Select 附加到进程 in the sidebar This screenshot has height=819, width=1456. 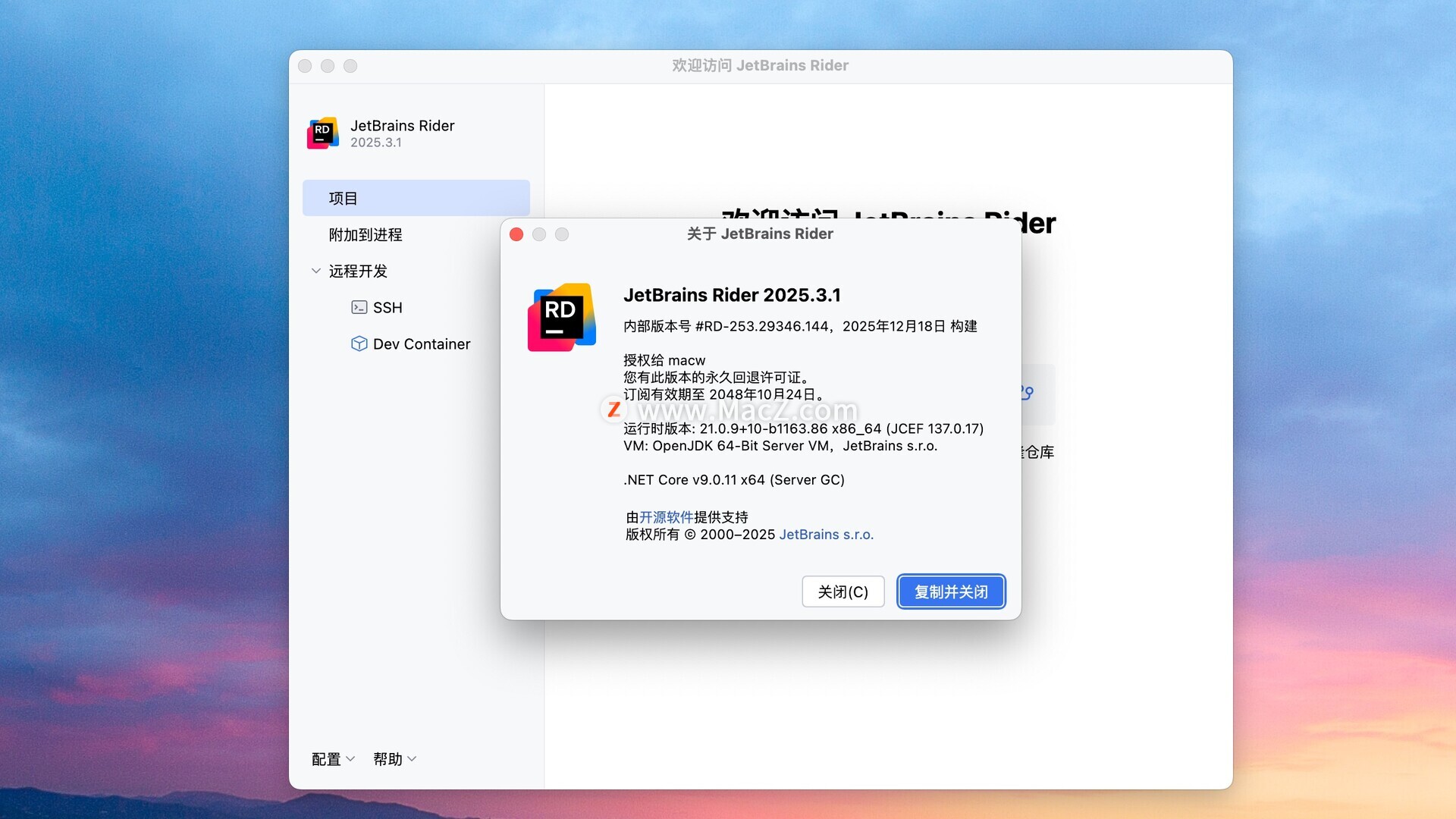(366, 234)
